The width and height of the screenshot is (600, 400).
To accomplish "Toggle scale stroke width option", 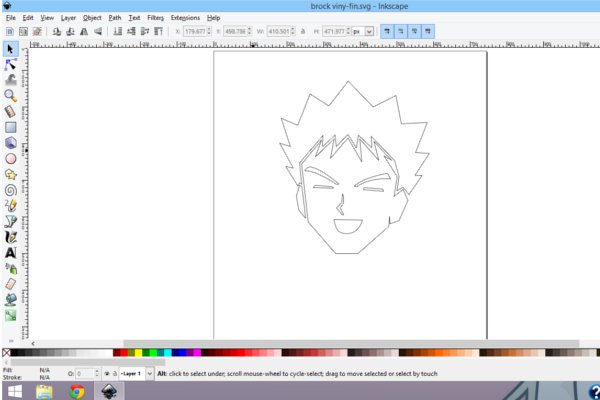I will 387,31.
